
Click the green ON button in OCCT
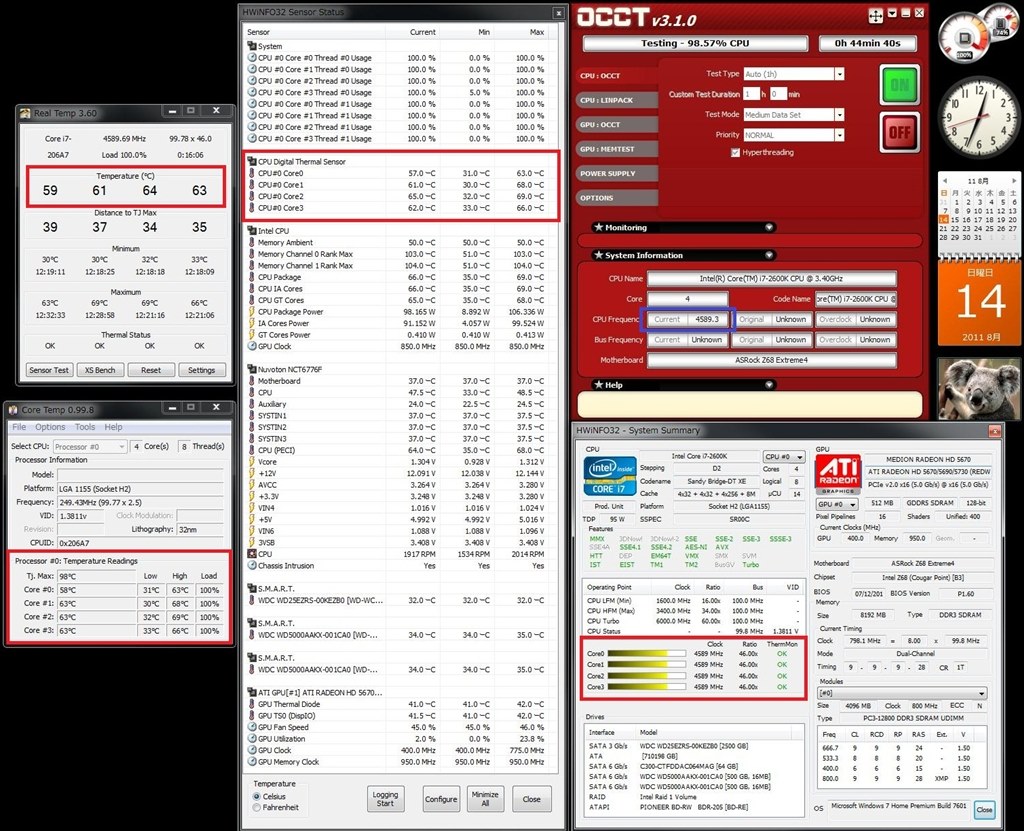(x=899, y=84)
